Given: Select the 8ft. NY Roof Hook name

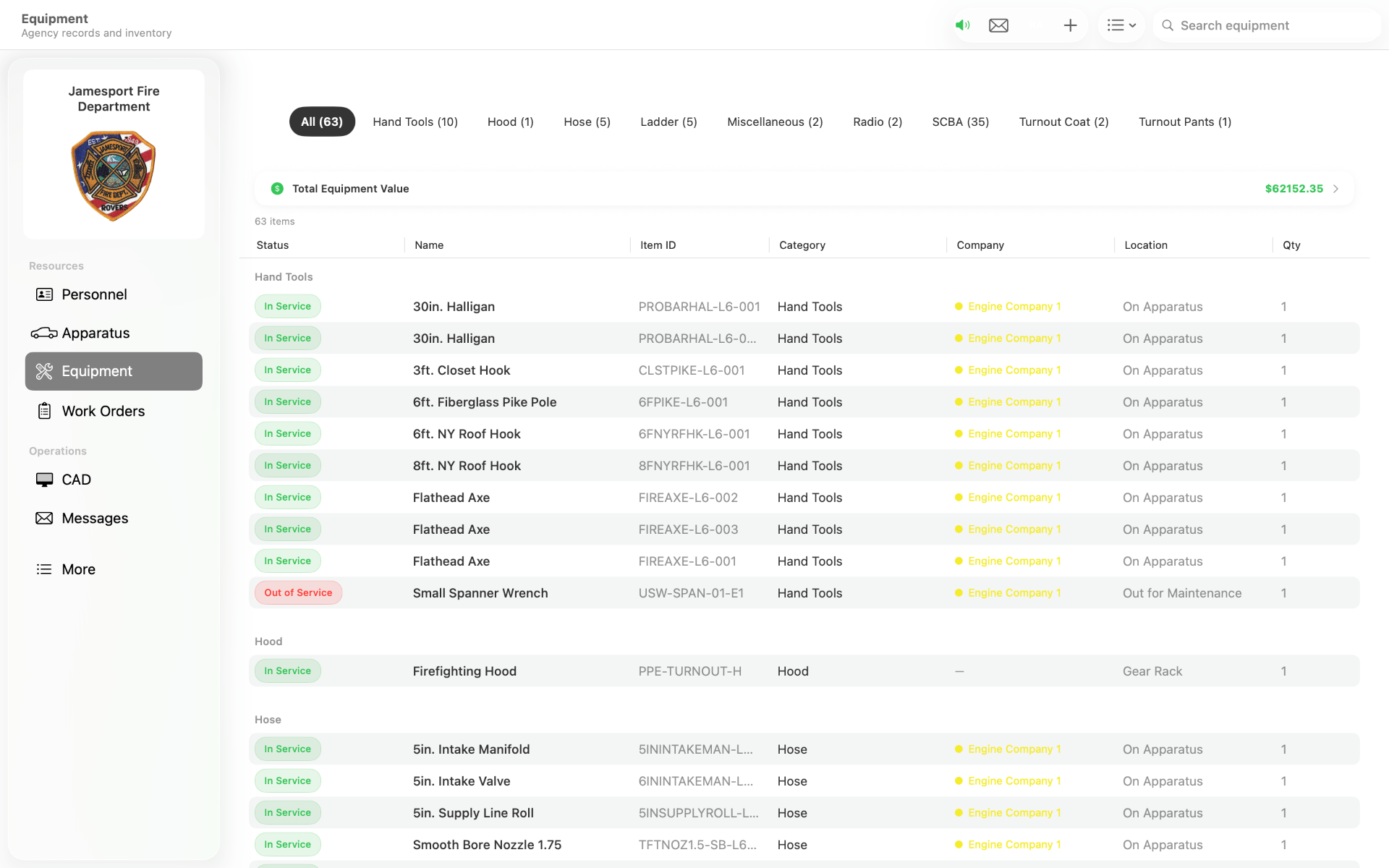Looking at the screenshot, I should click(x=467, y=466).
